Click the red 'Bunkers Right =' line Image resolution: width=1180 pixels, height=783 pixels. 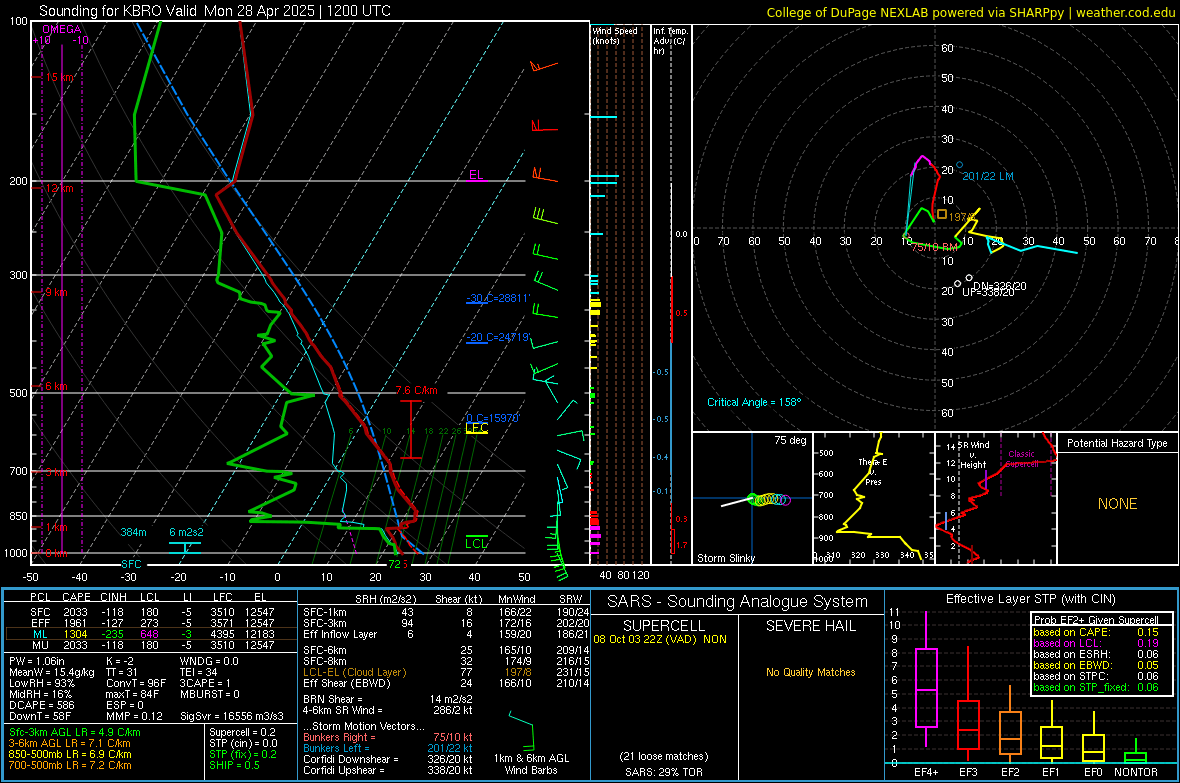click(x=388, y=737)
